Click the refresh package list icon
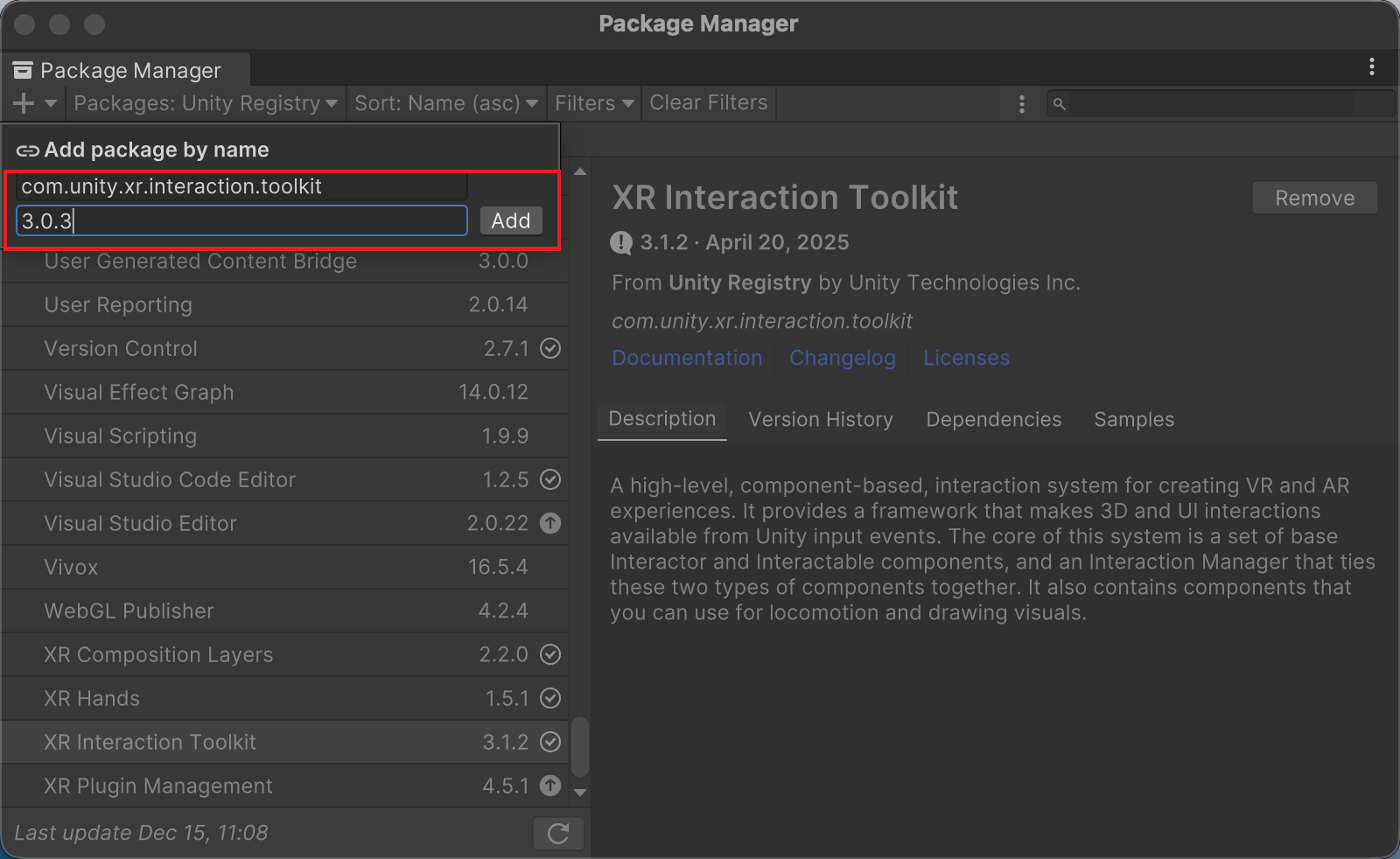 click(558, 833)
